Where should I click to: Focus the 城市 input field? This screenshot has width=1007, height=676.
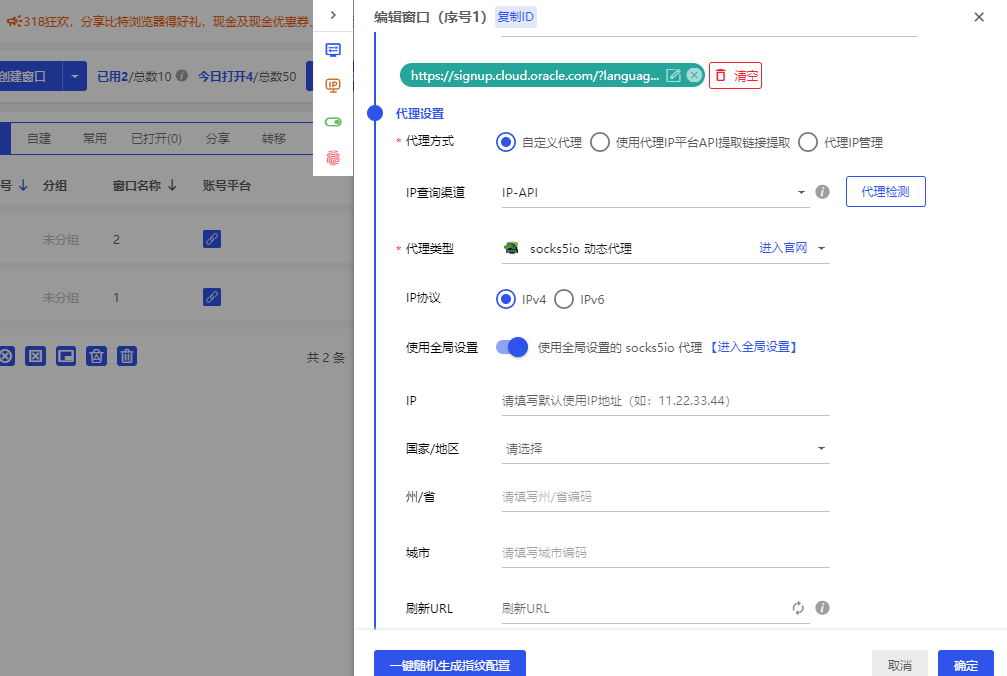665,553
